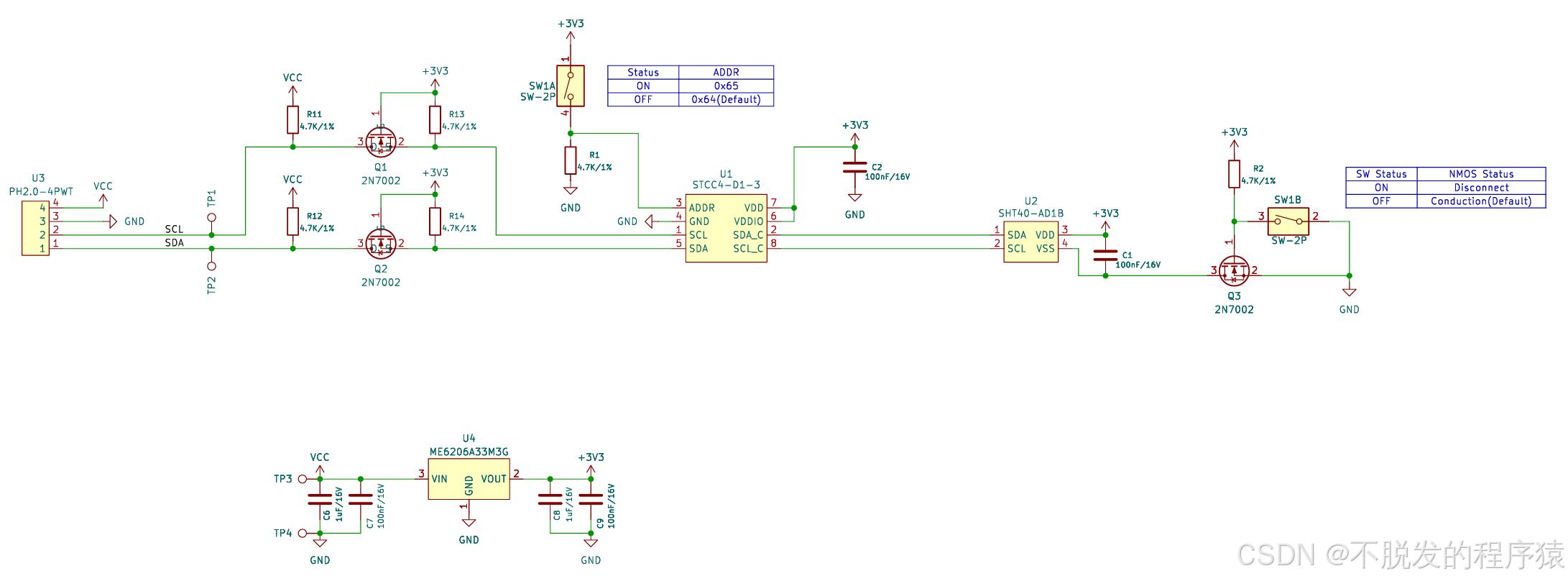
Task: Click the "SDA_C" pin label on U1
Action: point(748,235)
